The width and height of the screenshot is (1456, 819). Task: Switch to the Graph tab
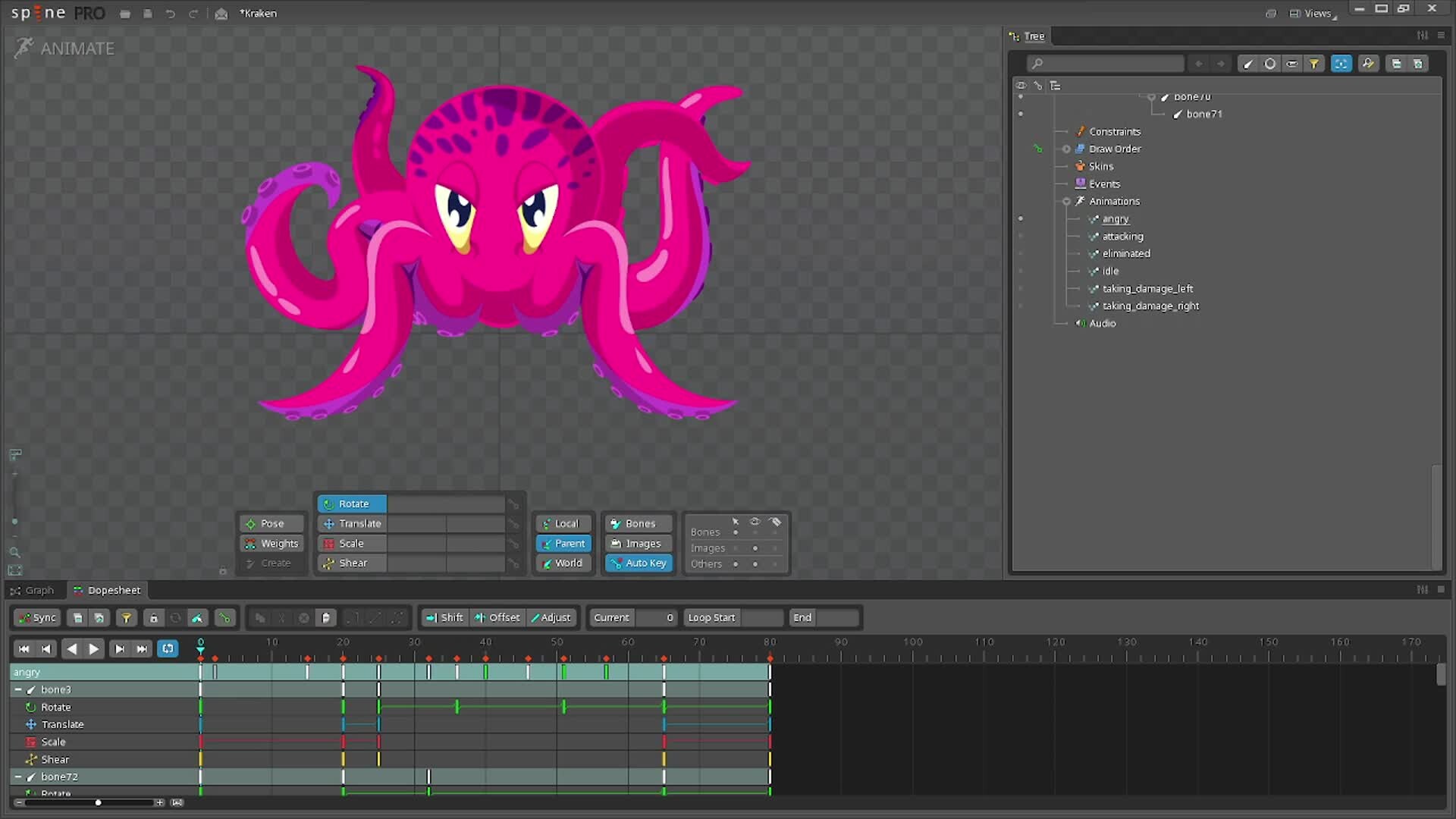click(x=33, y=590)
